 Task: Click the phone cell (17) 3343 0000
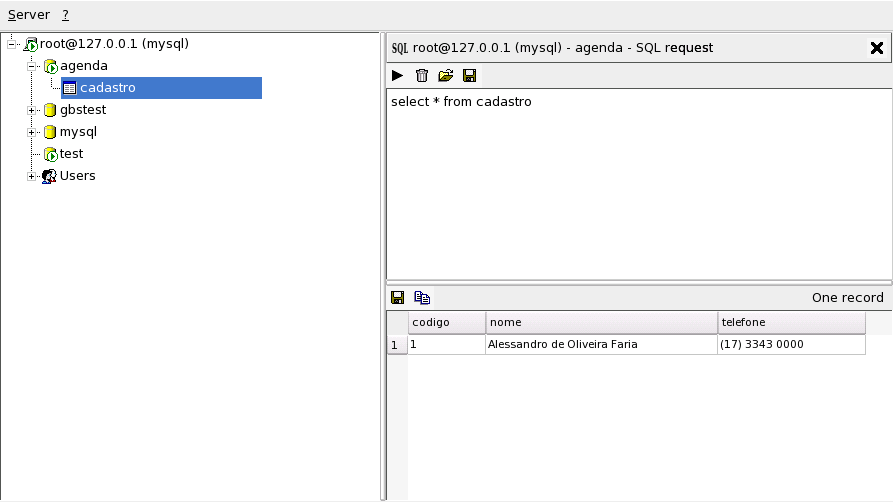pos(792,344)
